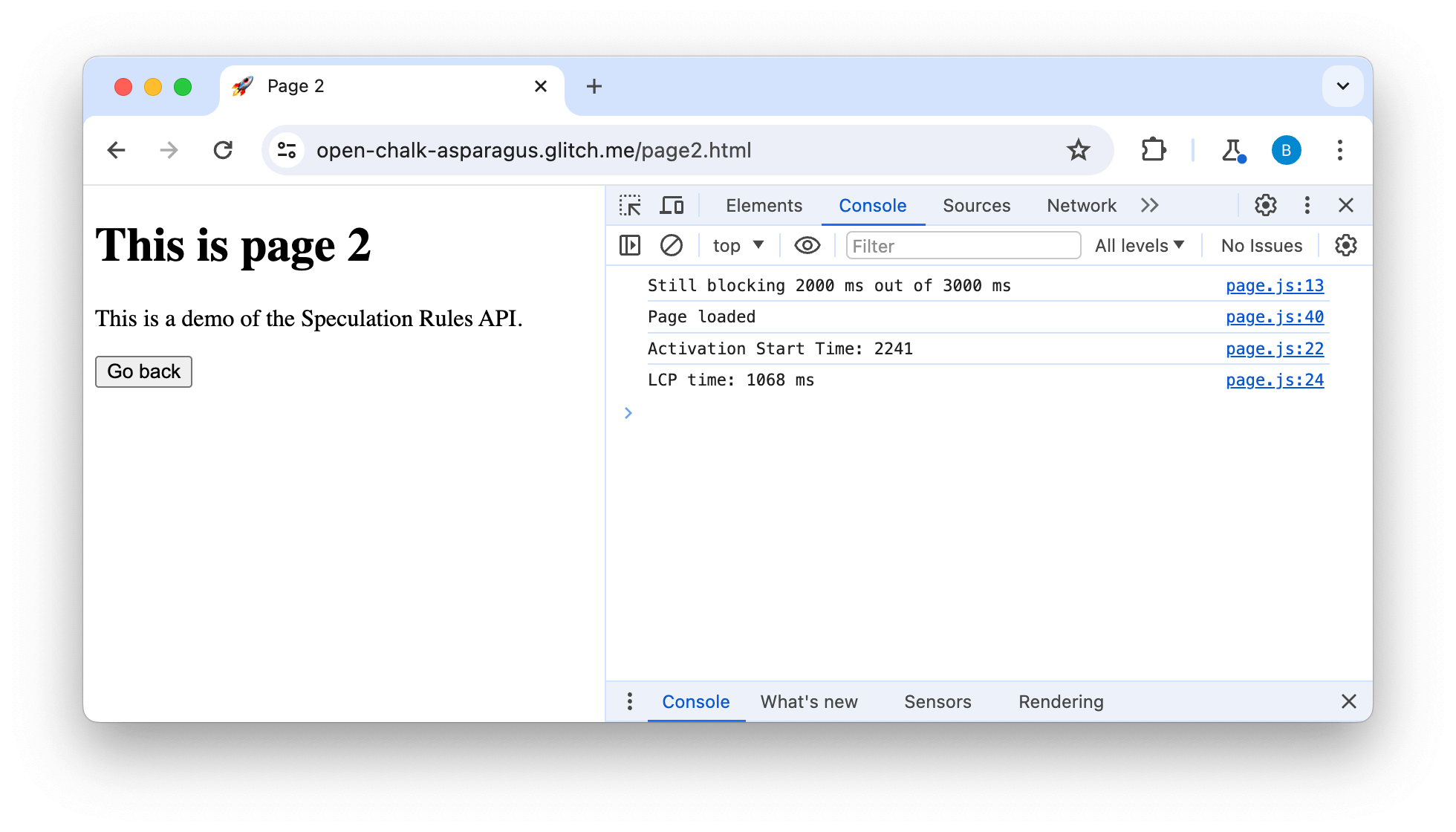Click the No Issues status indicator
Image resolution: width=1456 pixels, height=832 pixels.
tap(1261, 246)
